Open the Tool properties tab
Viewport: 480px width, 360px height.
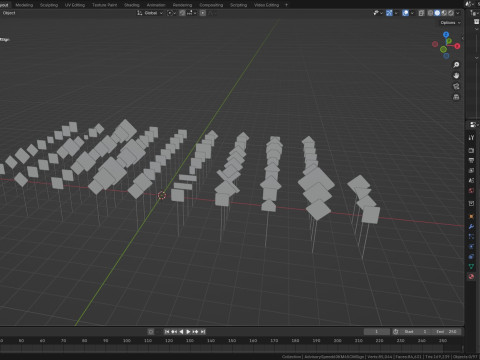471,138
